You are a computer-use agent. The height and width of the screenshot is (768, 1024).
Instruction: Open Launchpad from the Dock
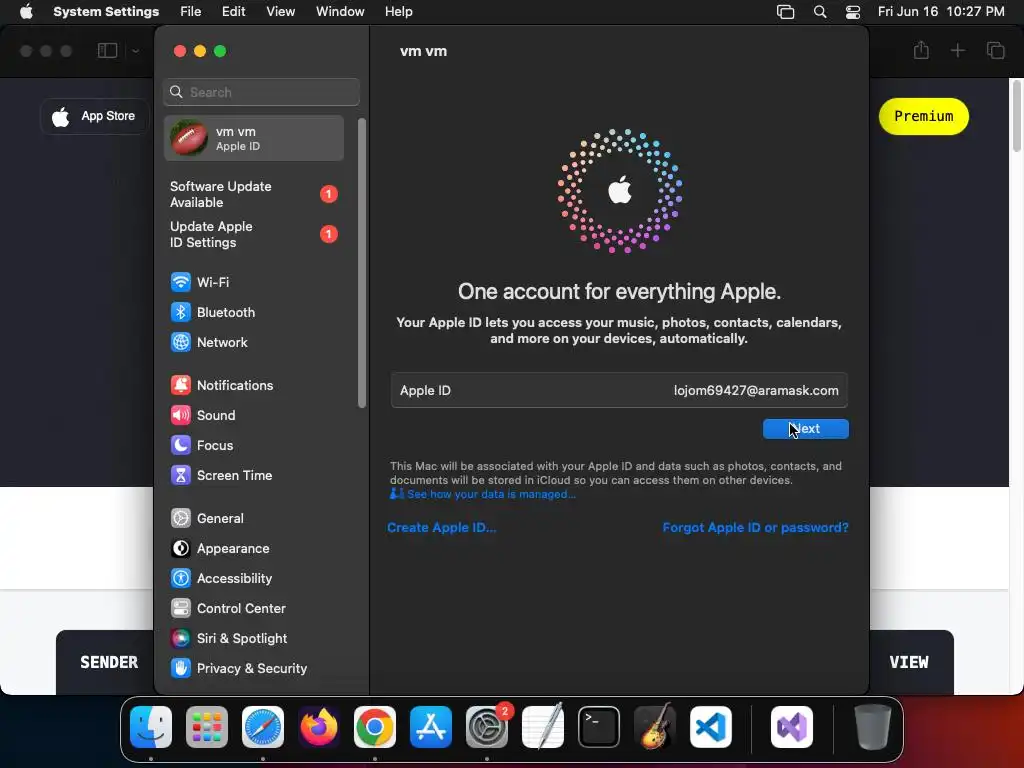coord(207,727)
